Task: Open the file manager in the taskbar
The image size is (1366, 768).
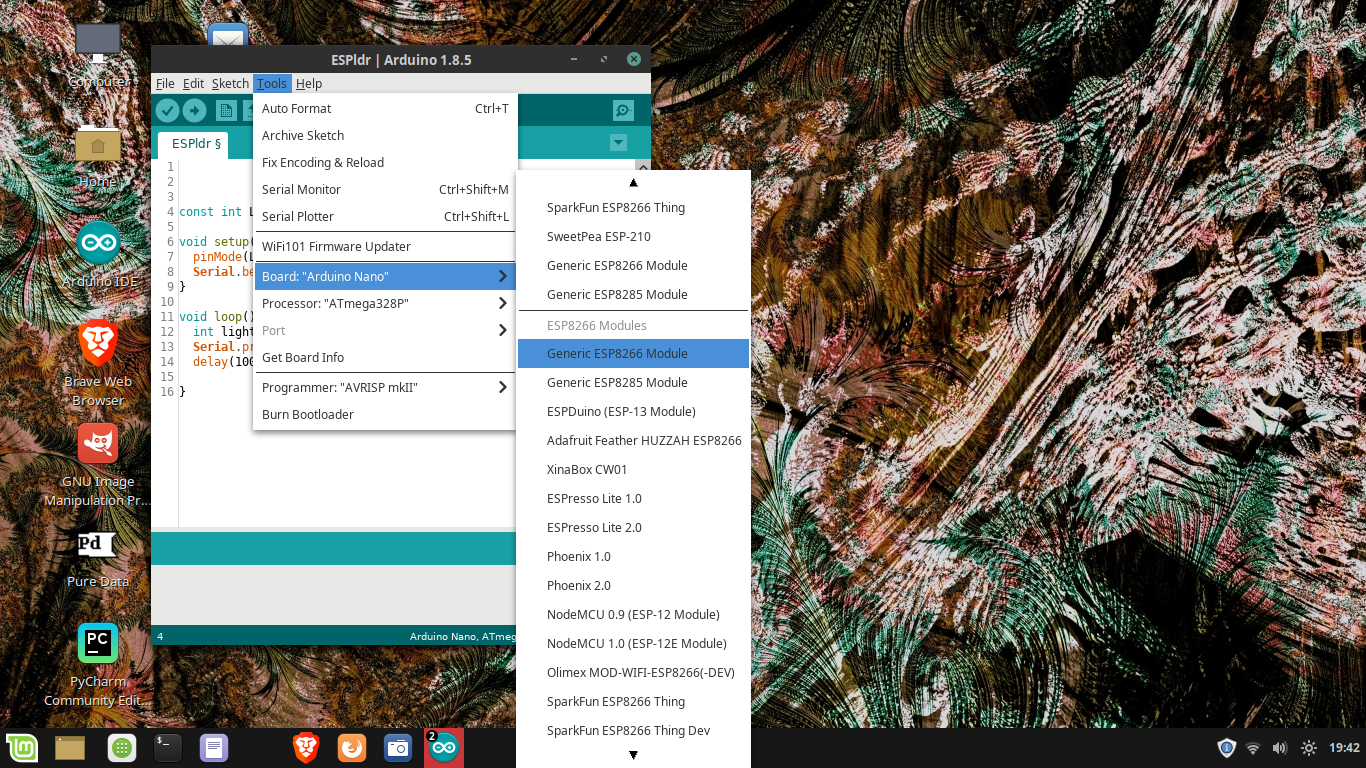Action: pyautogui.click(x=70, y=747)
